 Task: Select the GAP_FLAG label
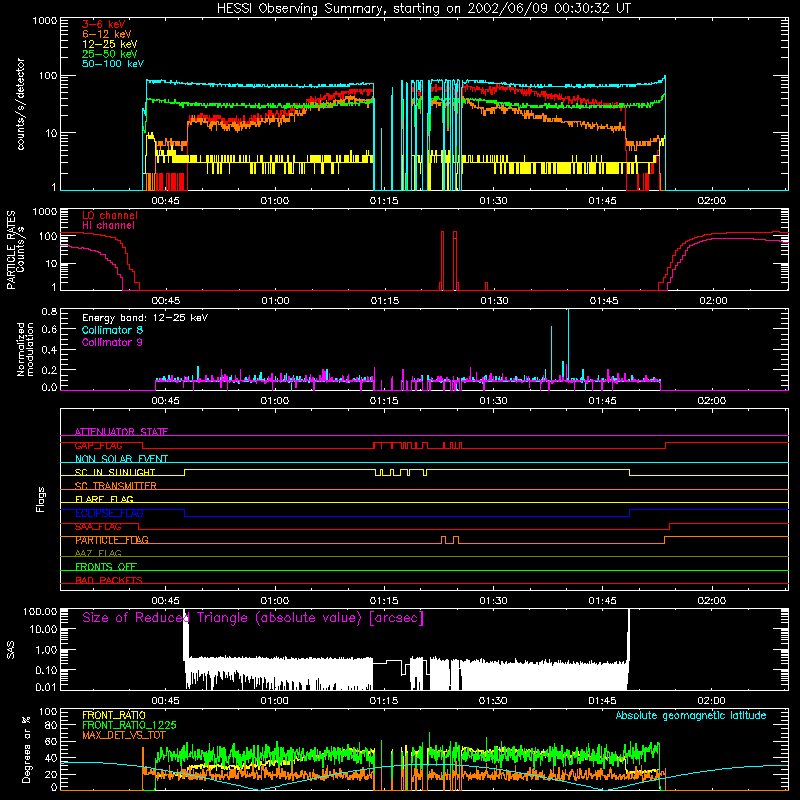point(98,445)
